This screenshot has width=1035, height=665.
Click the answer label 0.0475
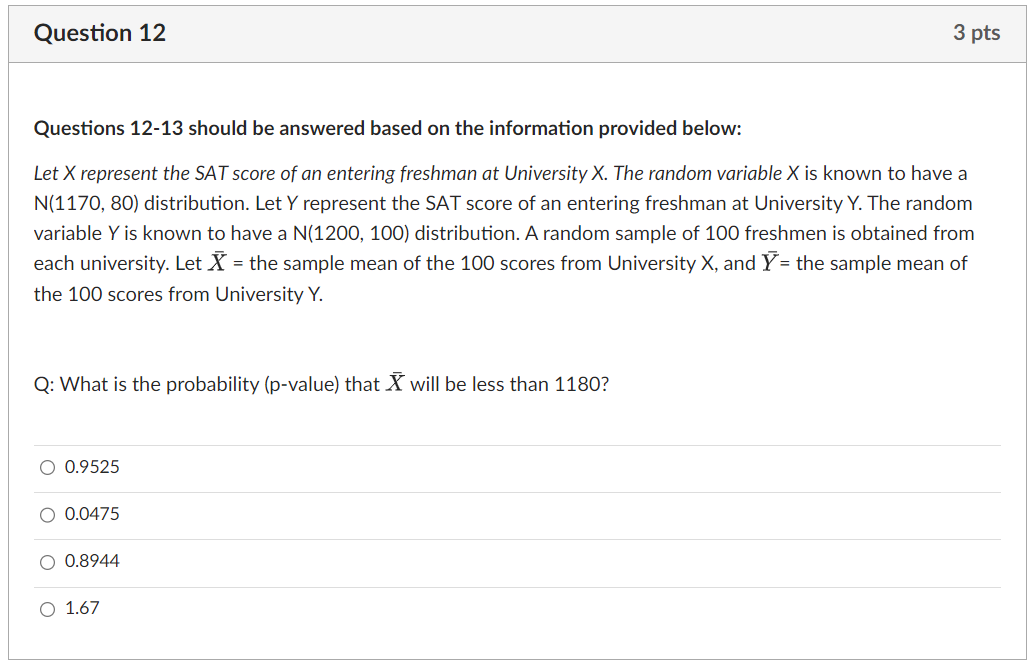(91, 514)
